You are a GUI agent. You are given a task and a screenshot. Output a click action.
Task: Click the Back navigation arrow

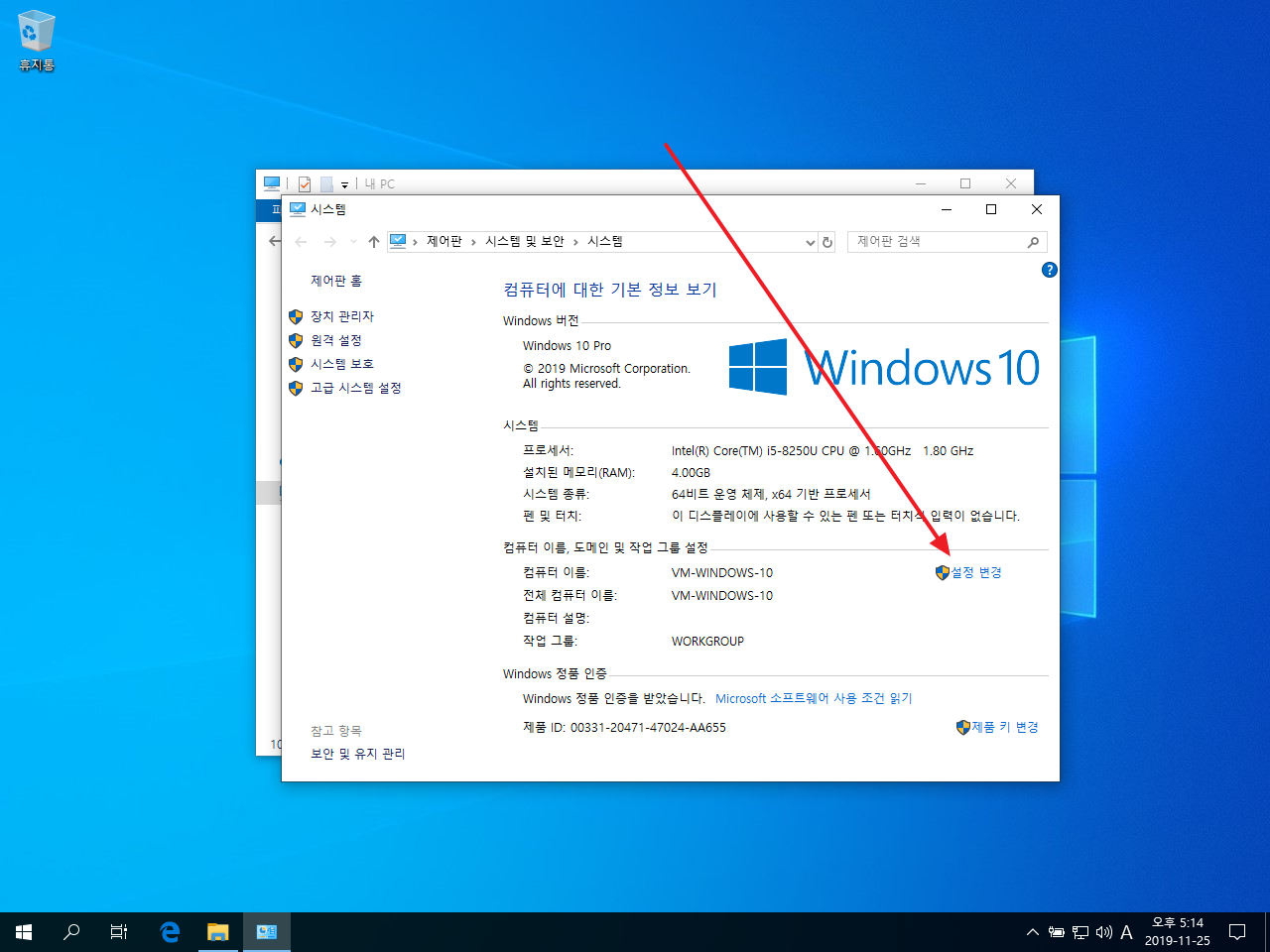tap(301, 241)
